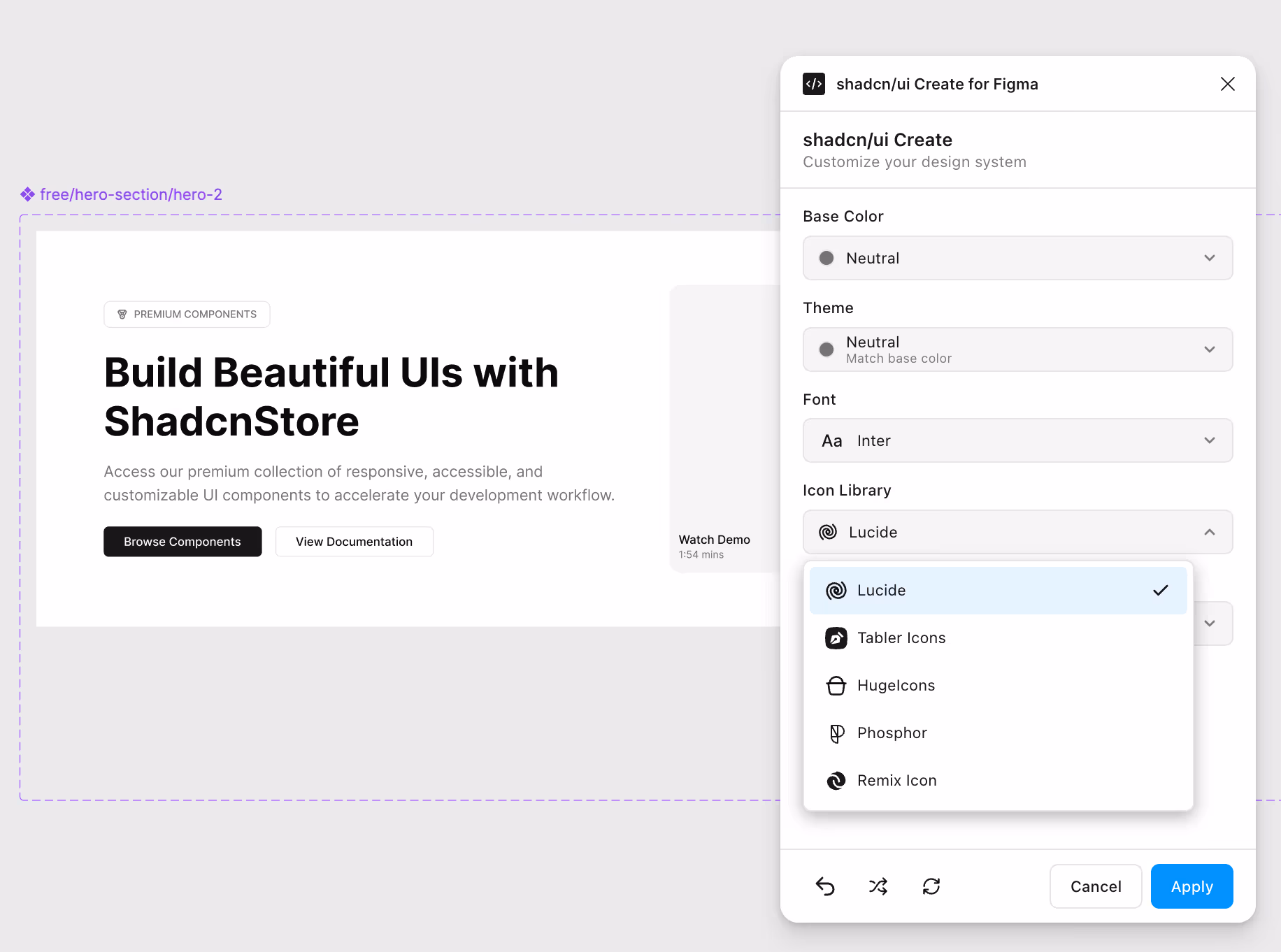Click the "Theme" field label

828,308
